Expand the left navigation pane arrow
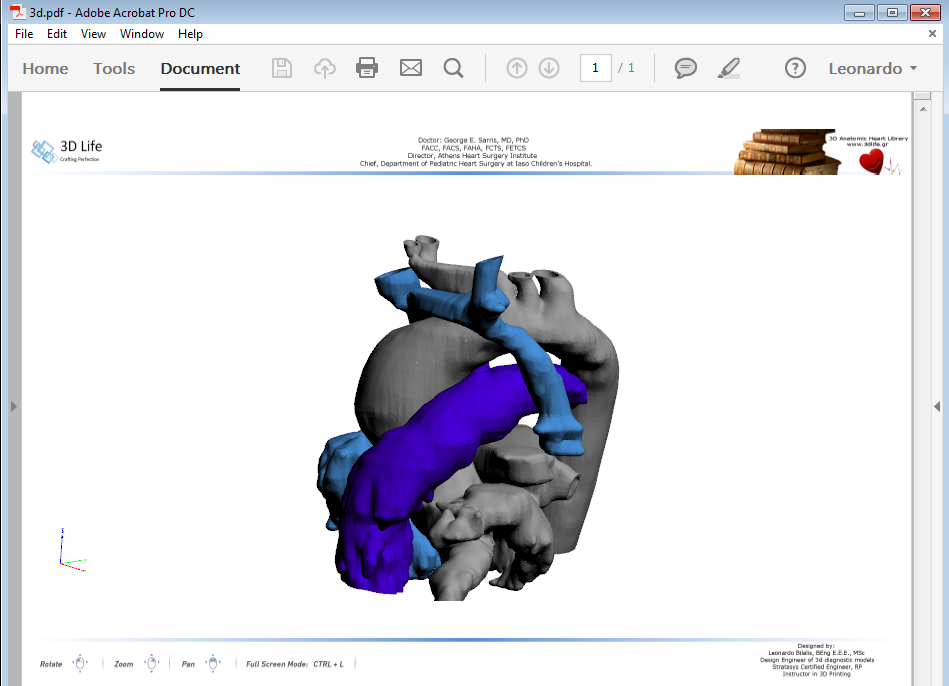949x686 pixels. tap(14, 406)
